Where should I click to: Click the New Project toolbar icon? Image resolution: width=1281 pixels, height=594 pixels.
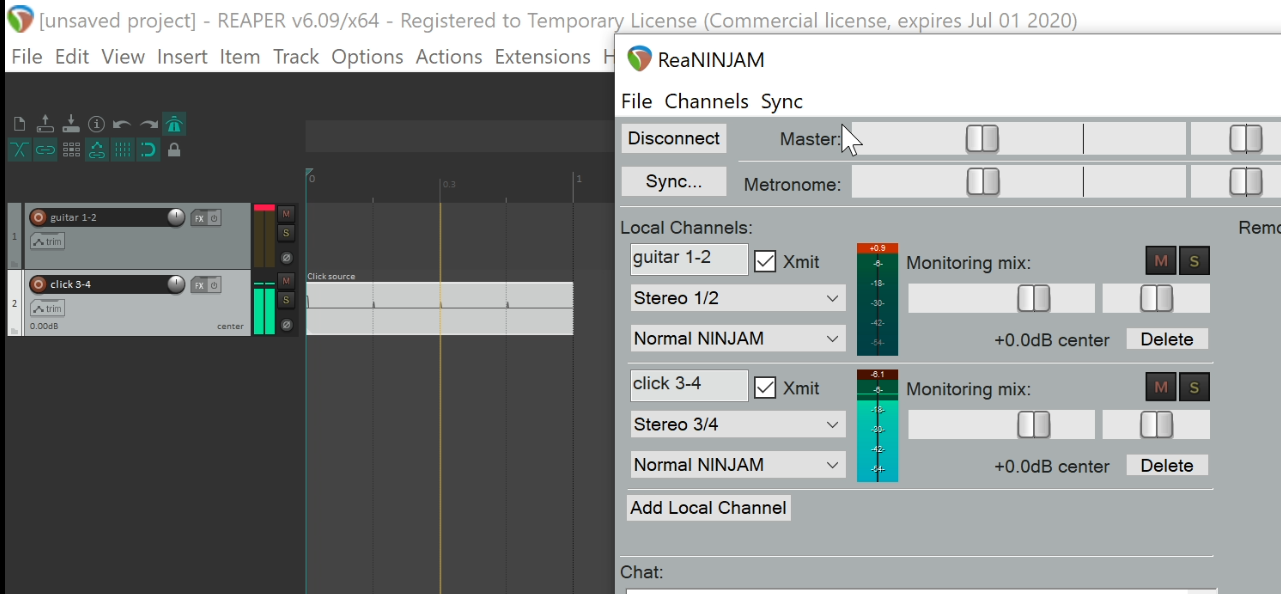tap(19, 124)
